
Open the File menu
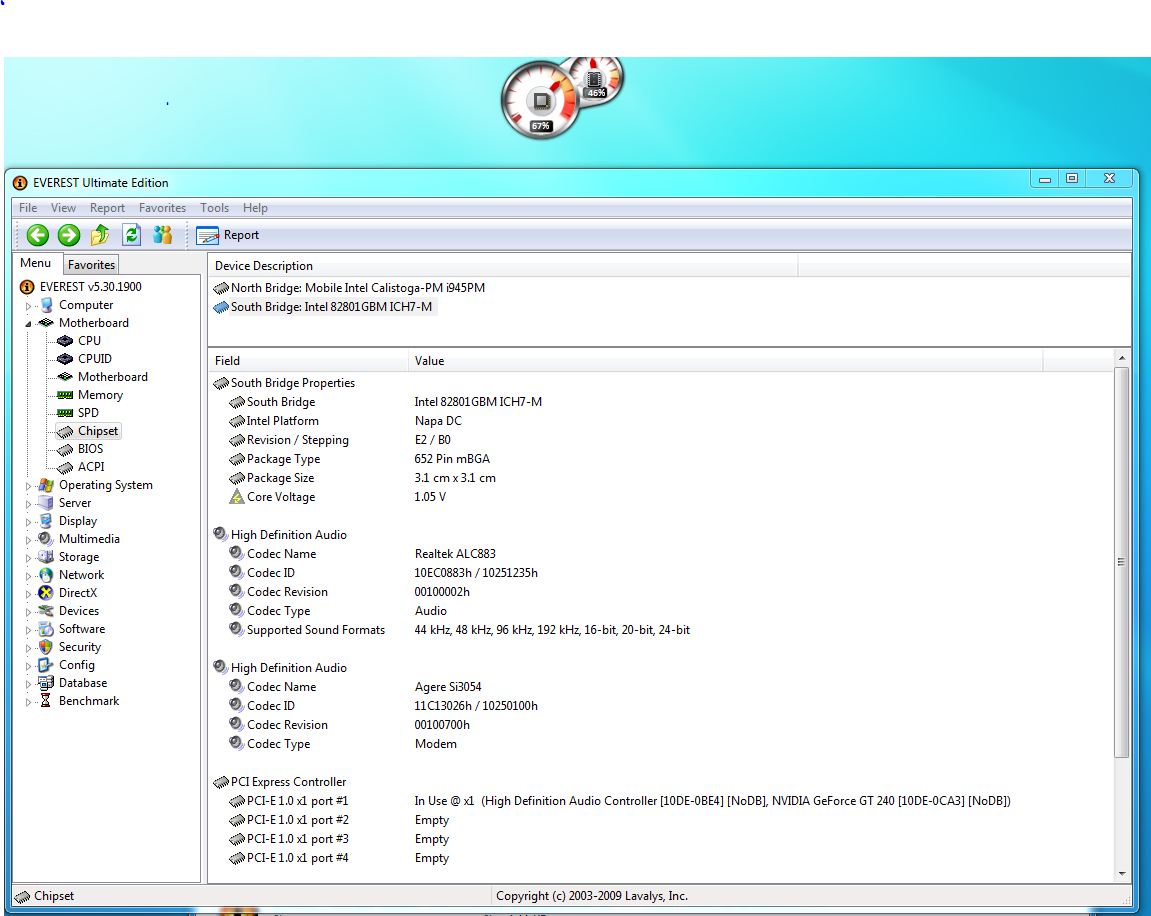tap(28, 208)
